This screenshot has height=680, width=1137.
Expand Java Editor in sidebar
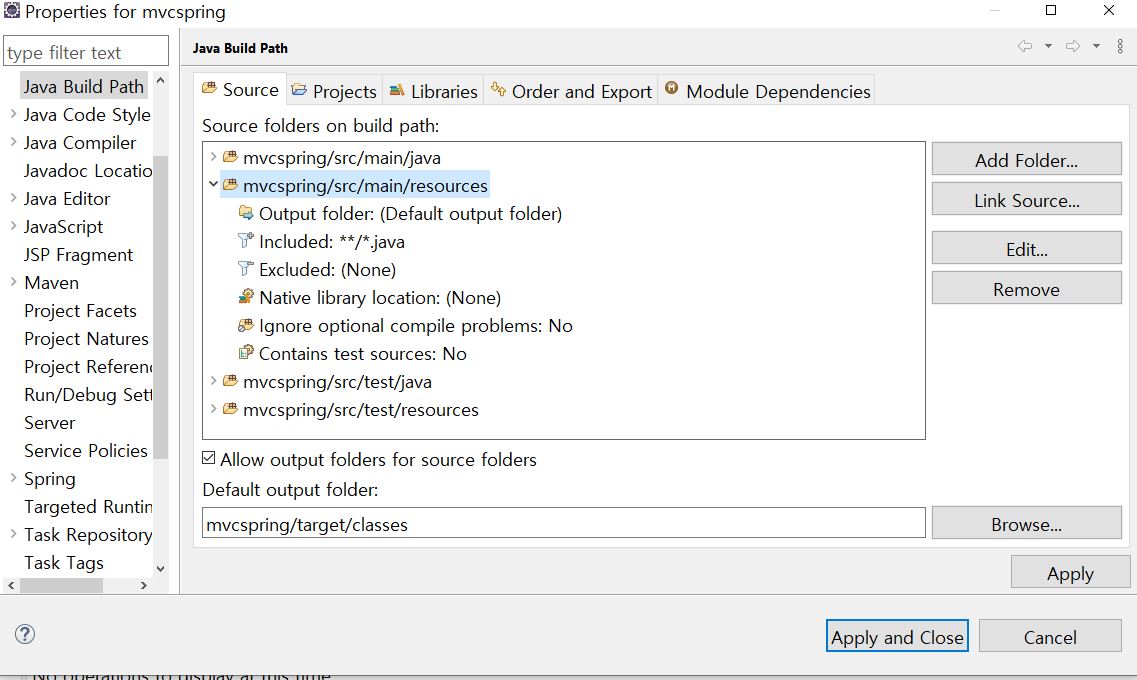(13, 198)
